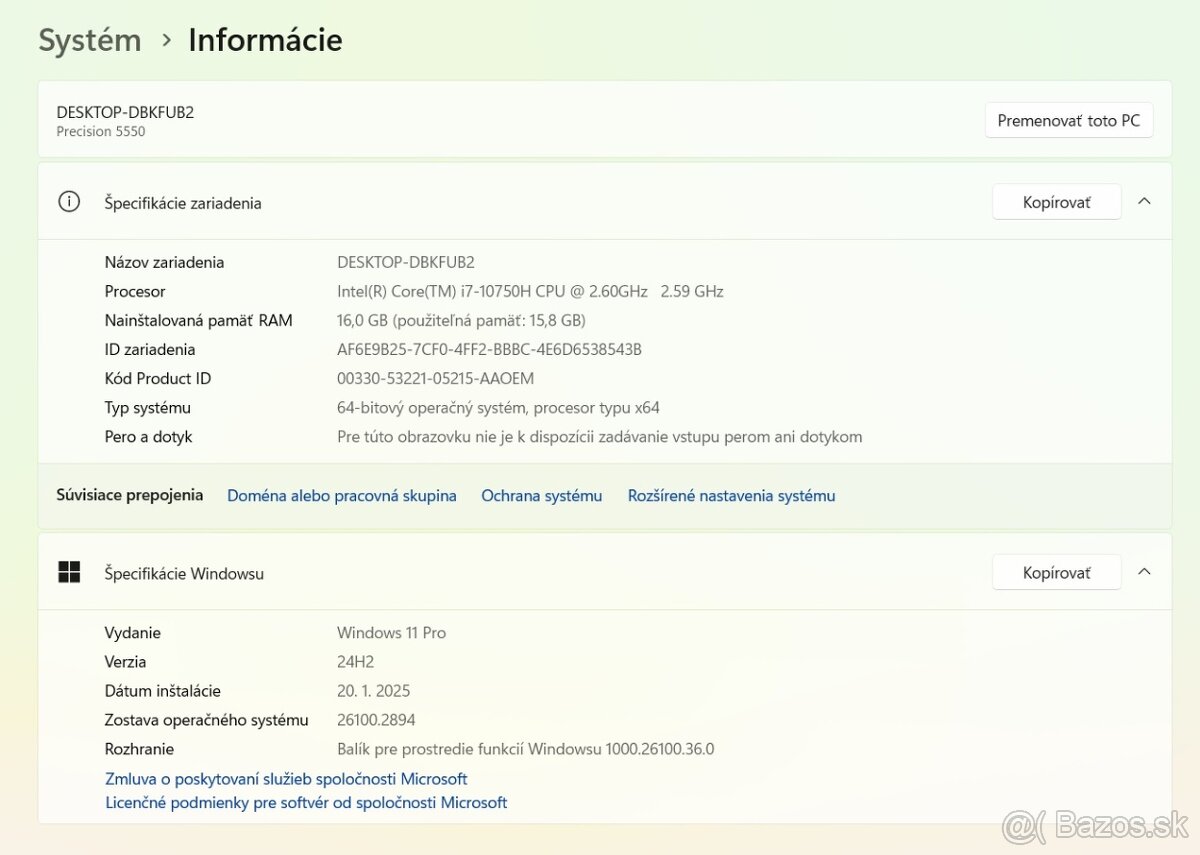Image resolution: width=1200 pixels, height=855 pixels.
Task: Select the Windows 11 Pro edition text
Action: pyautogui.click(x=391, y=632)
